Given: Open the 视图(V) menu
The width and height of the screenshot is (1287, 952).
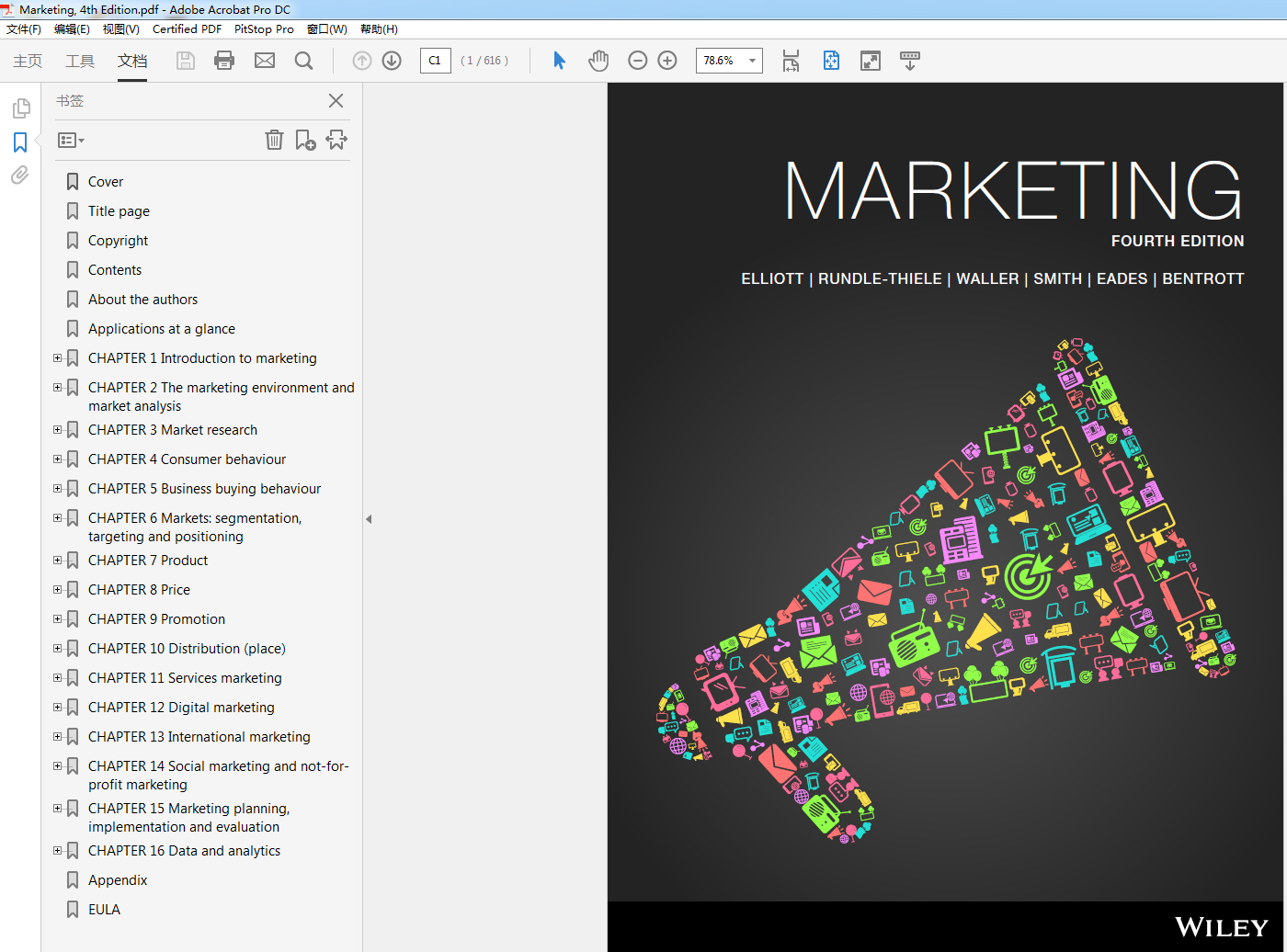Looking at the screenshot, I should click(x=120, y=29).
